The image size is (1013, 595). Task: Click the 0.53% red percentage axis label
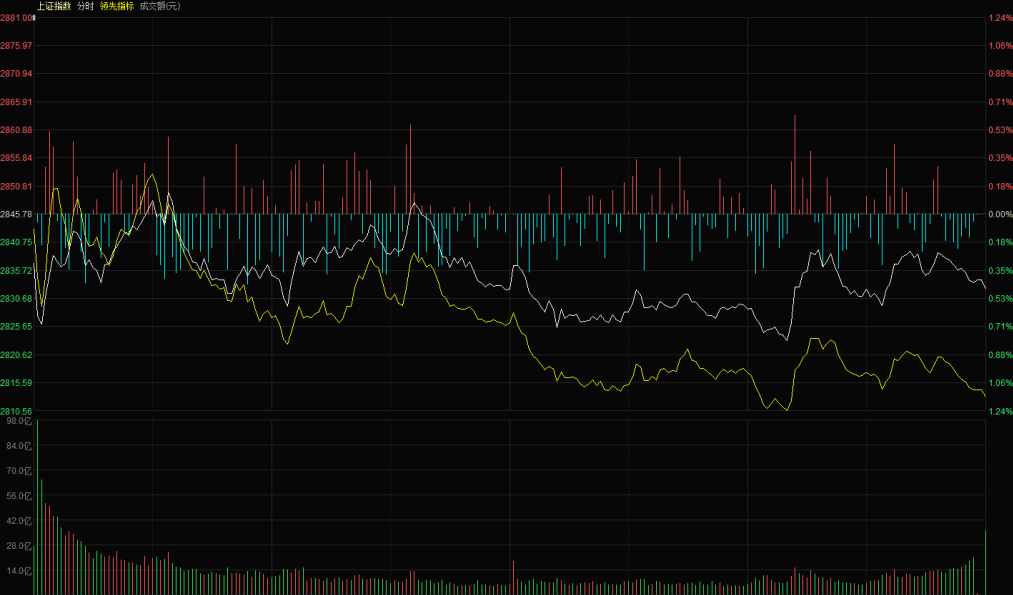(1000, 130)
